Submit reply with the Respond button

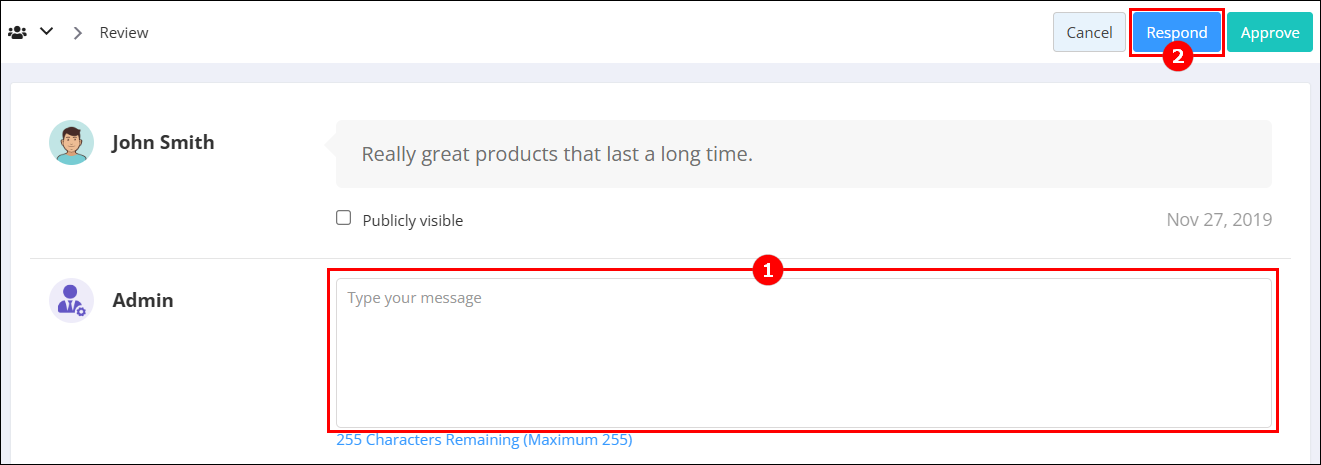click(1177, 32)
